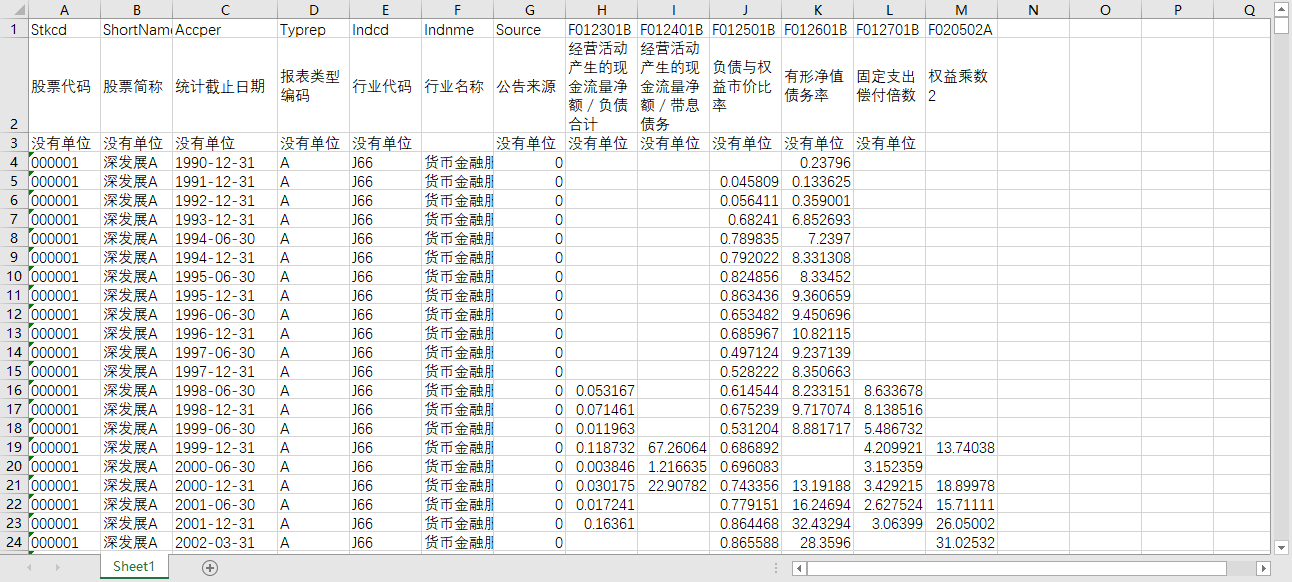Viewport: 1292px width, 582px height.
Task: Click the 有形净值债务率 header cell
Action: (x=817, y=86)
